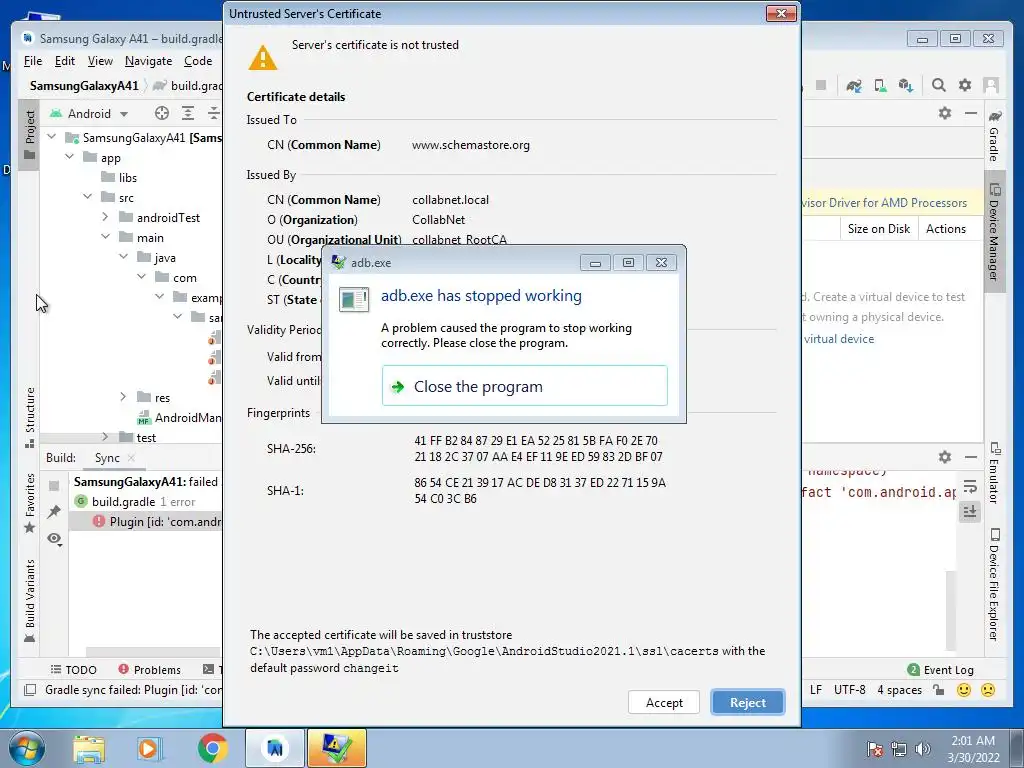Open the Gradle tool window tab
1024x768 pixels.
[994, 136]
